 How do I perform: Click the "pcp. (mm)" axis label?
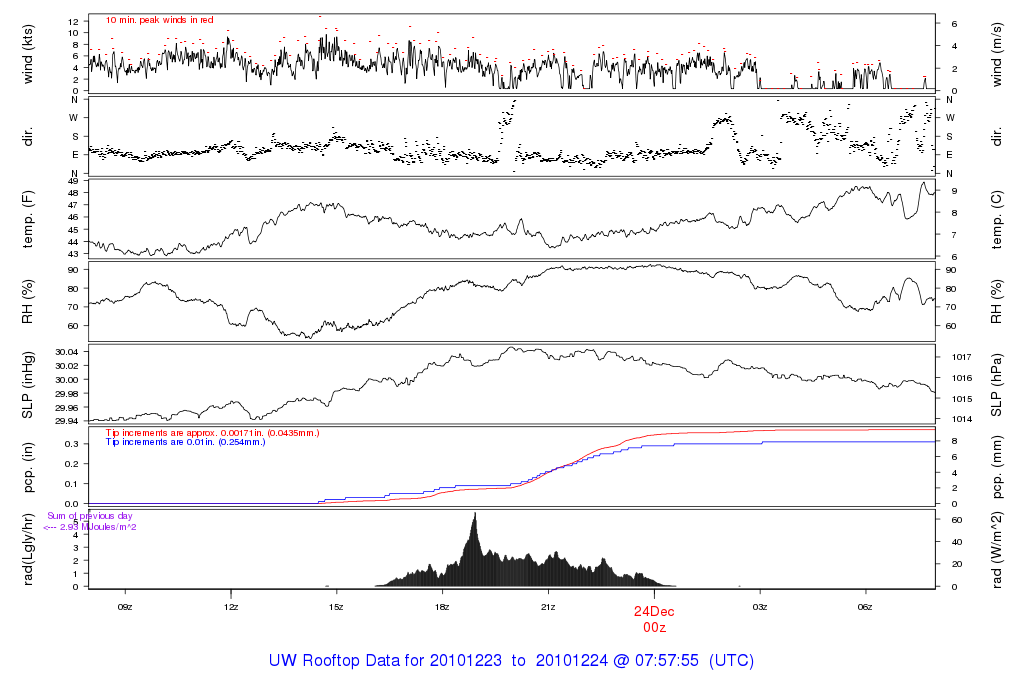(997, 466)
